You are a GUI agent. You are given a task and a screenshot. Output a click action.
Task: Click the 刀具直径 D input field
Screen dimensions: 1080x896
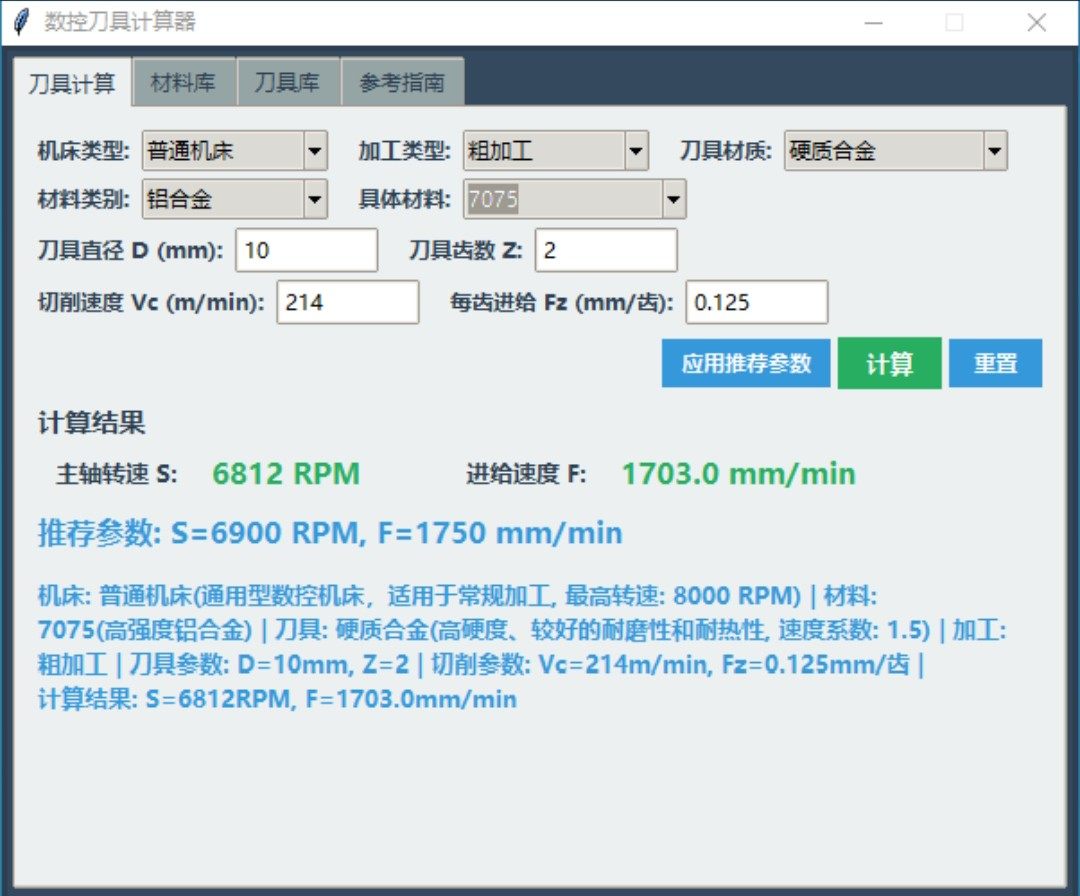pyautogui.click(x=306, y=250)
